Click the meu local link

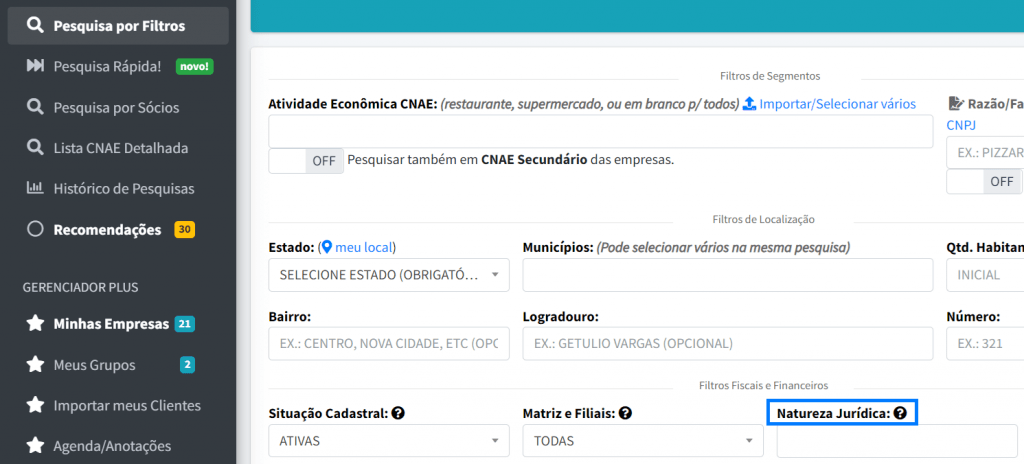(x=364, y=247)
